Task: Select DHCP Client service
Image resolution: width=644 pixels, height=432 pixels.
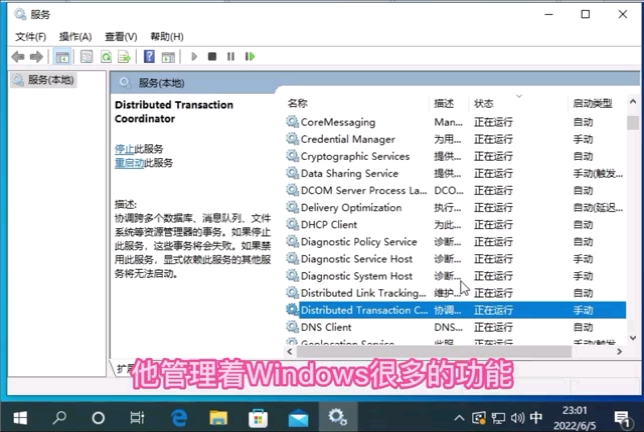Action: pos(456,225)
